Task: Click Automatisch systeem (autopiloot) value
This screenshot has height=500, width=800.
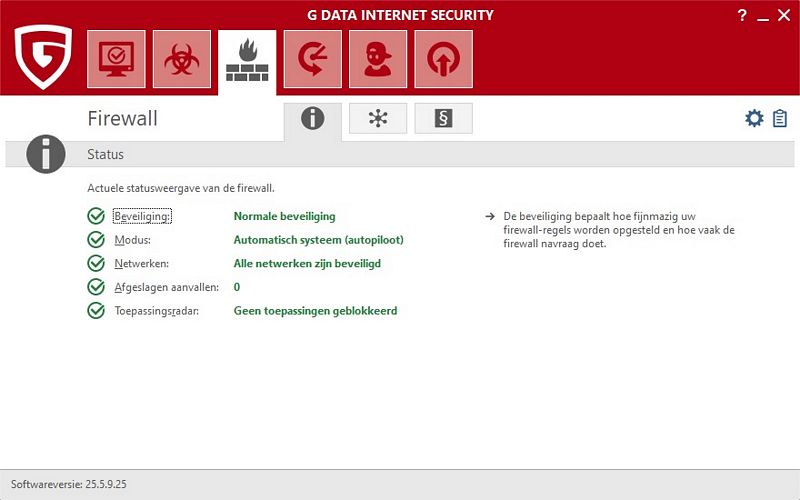Action: (318, 240)
